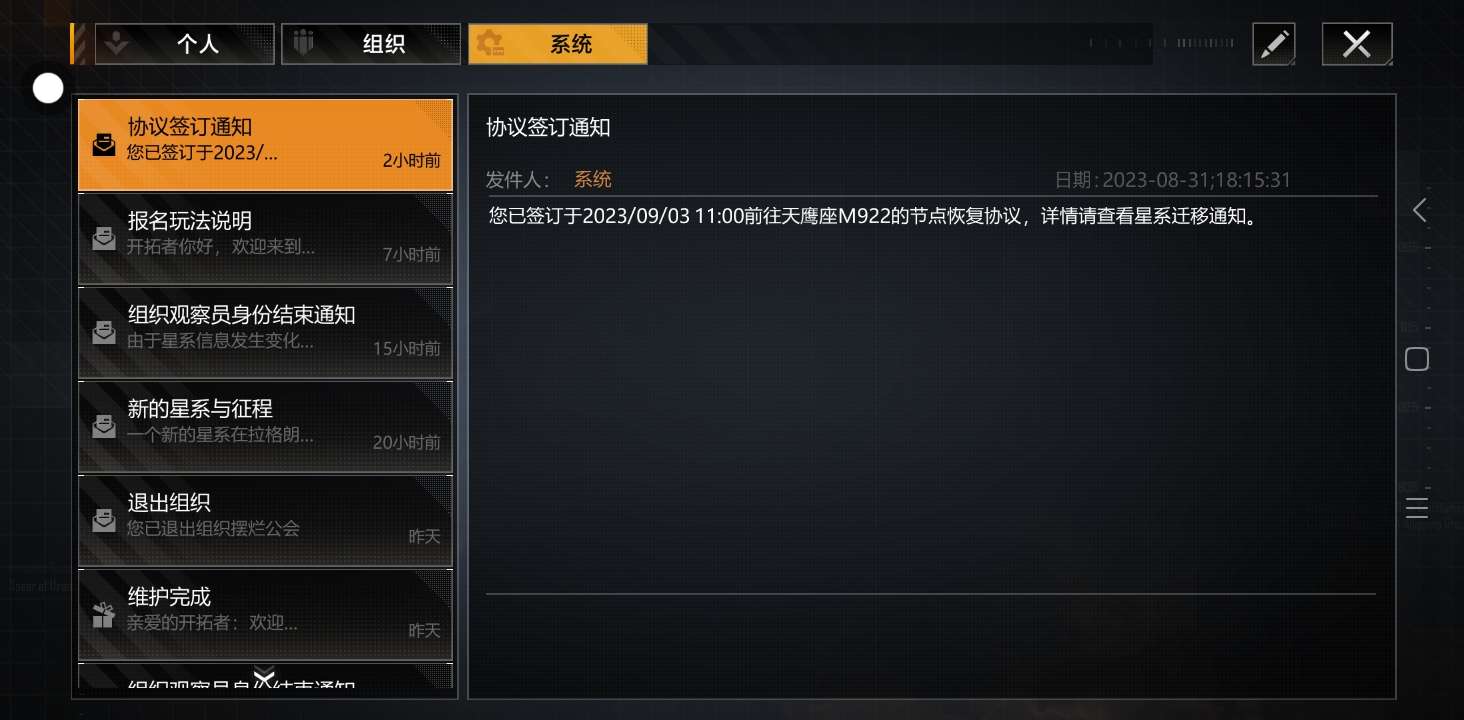
Task: Close the mailbox with the X button
Action: (x=1356, y=45)
